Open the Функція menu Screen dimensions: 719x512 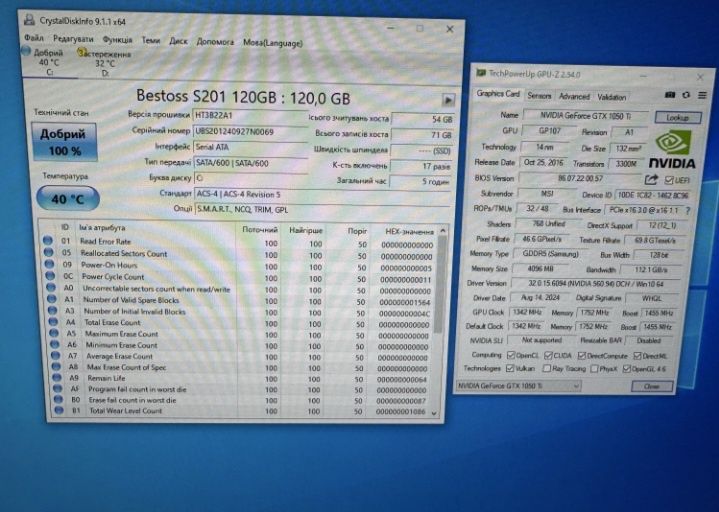117,40
